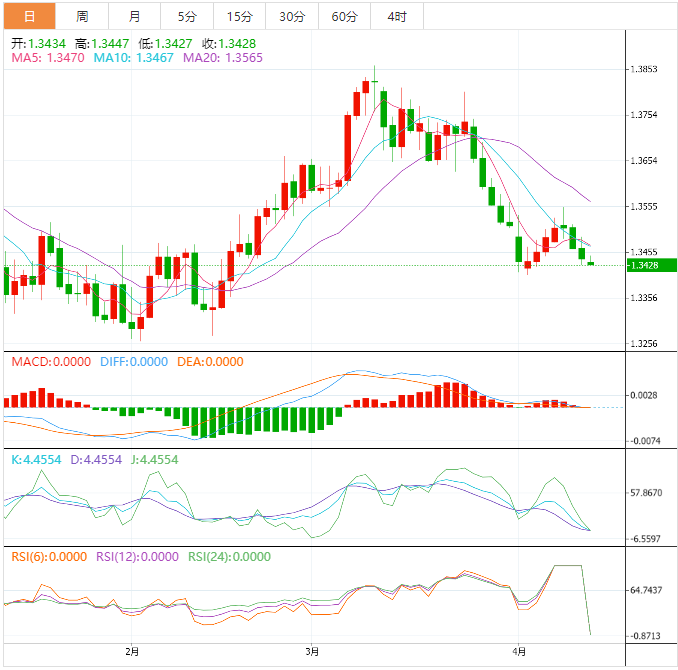Click the DEA value label

point(209,362)
